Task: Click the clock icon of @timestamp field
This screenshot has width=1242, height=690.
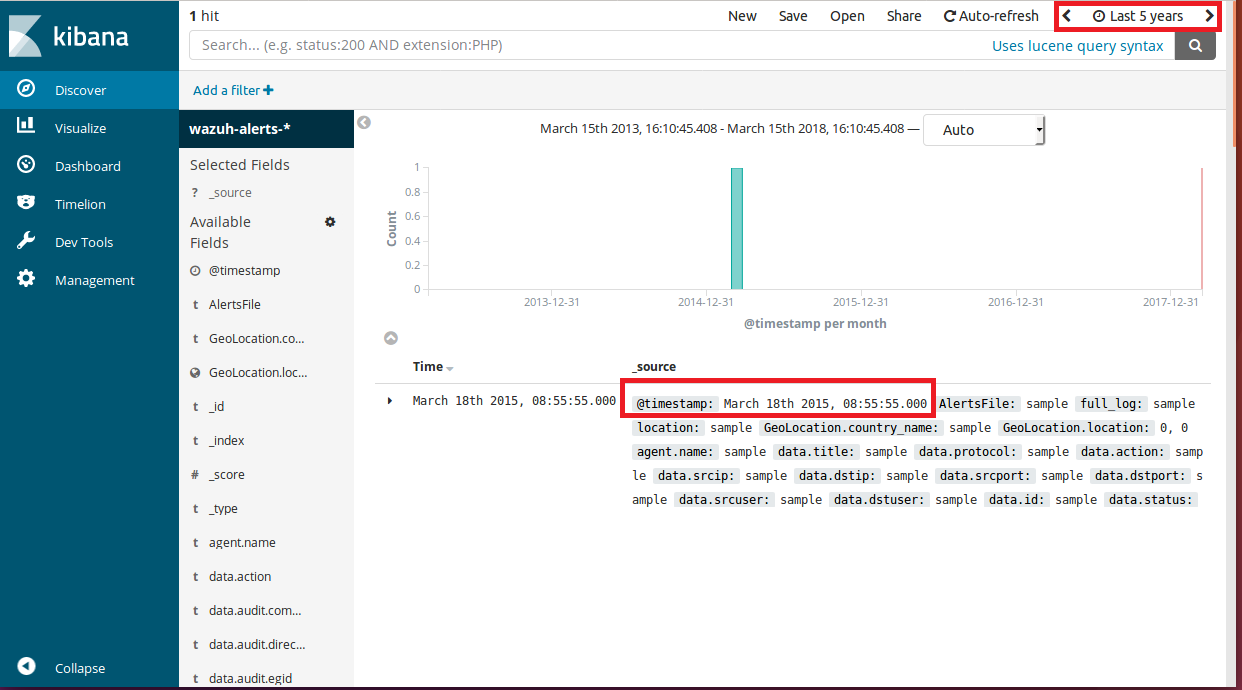Action: point(195,271)
